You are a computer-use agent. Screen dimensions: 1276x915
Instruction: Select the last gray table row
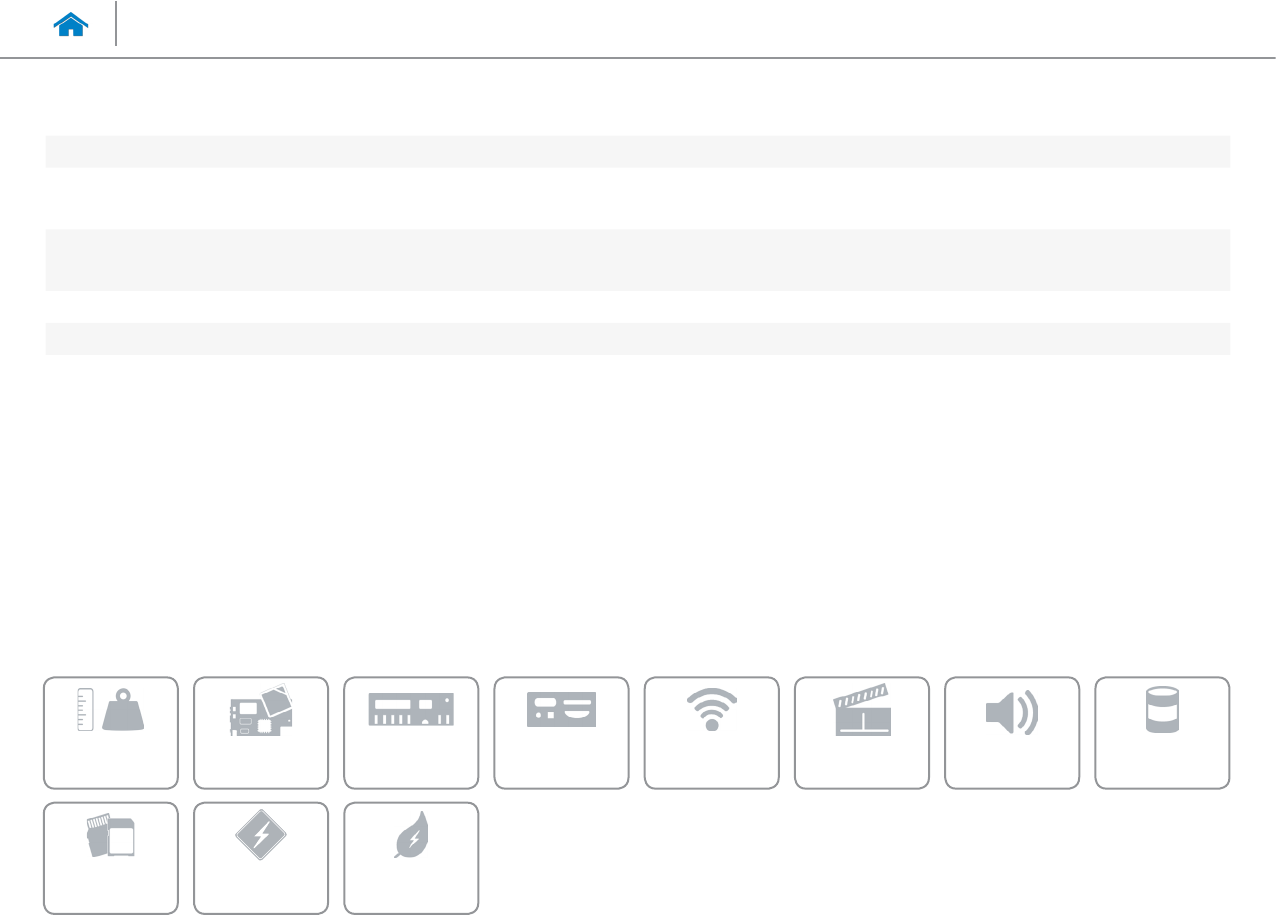click(x=638, y=338)
